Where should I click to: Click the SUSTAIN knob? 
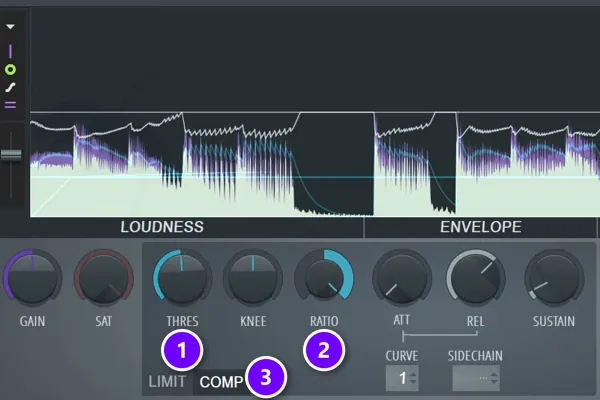point(554,278)
